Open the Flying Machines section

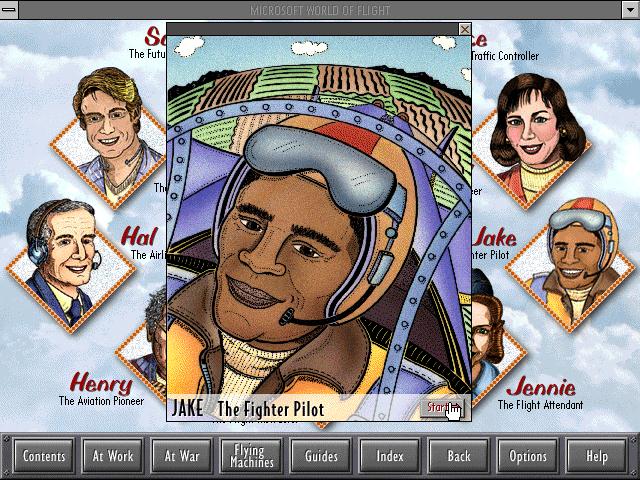tap(251, 456)
